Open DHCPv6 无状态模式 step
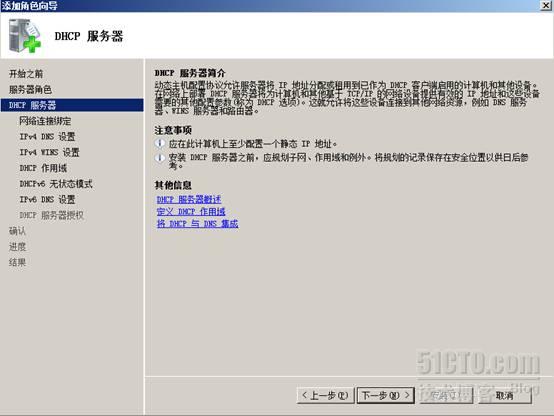The image size is (554, 416). coord(55,184)
